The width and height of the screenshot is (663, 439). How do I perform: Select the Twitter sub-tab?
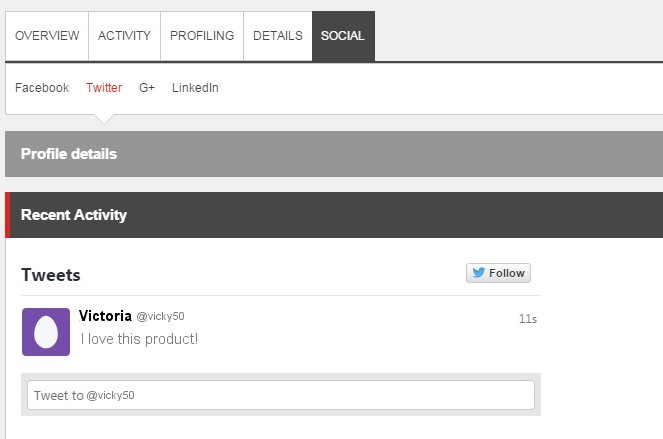(x=104, y=88)
